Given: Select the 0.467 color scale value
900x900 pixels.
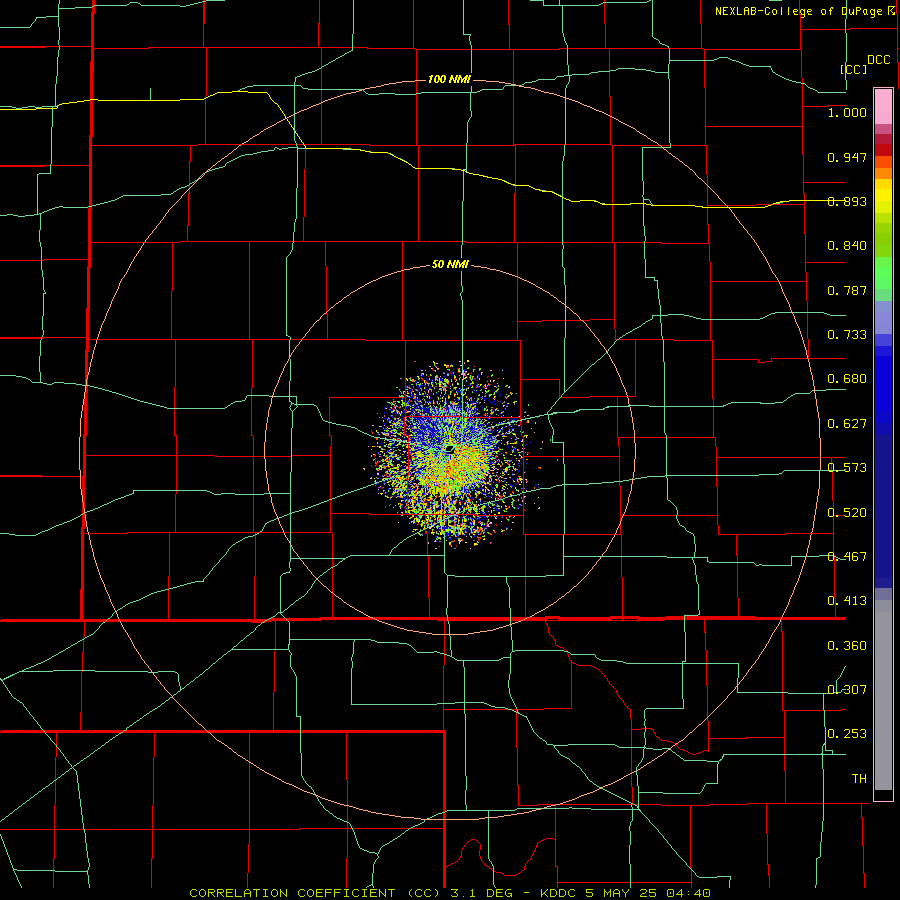Looking at the screenshot, I should click(x=847, y=557).
